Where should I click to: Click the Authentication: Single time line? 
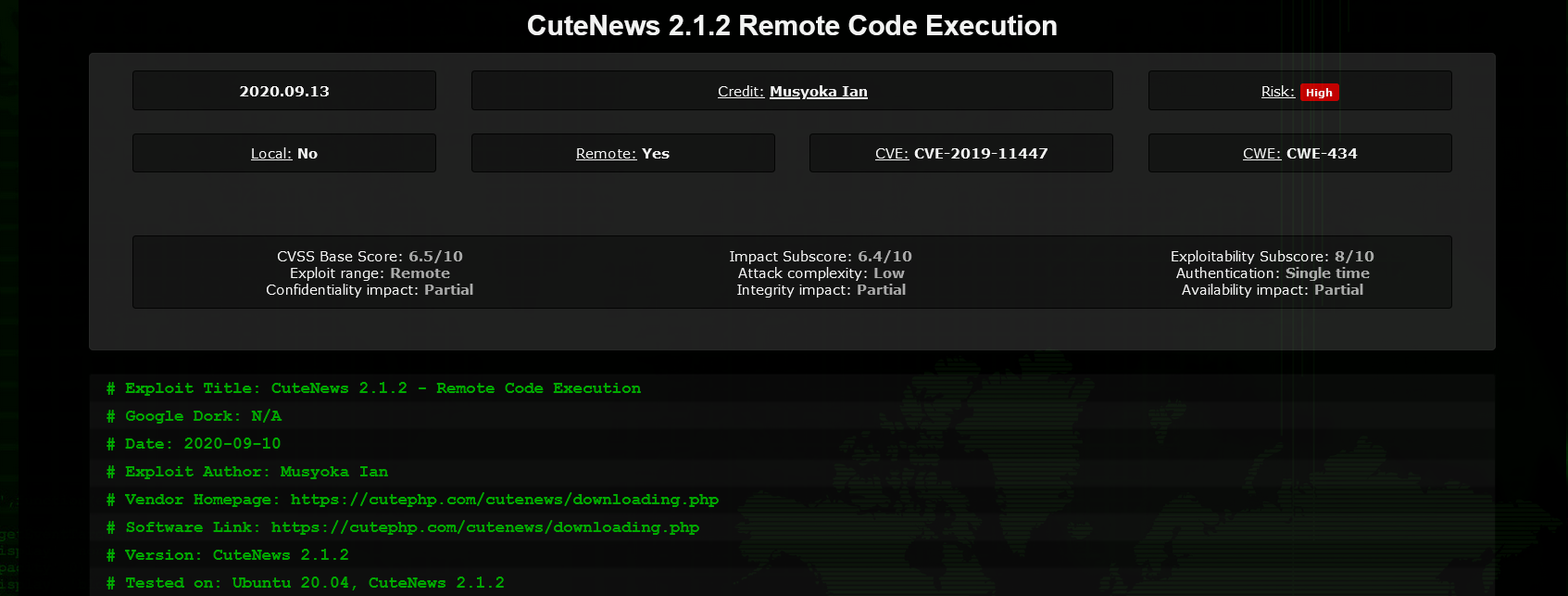coord(1273,273)
